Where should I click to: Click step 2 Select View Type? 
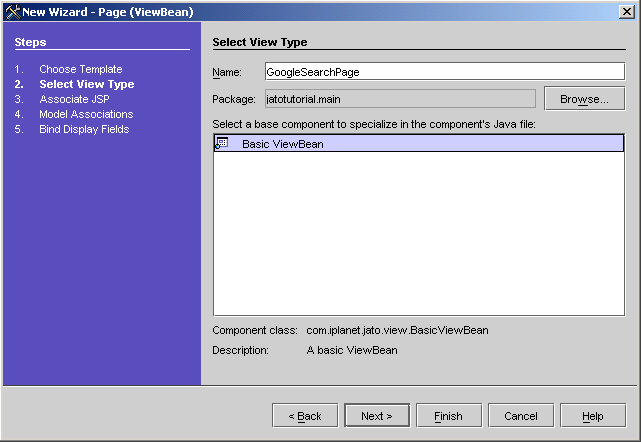click(87, 84)
